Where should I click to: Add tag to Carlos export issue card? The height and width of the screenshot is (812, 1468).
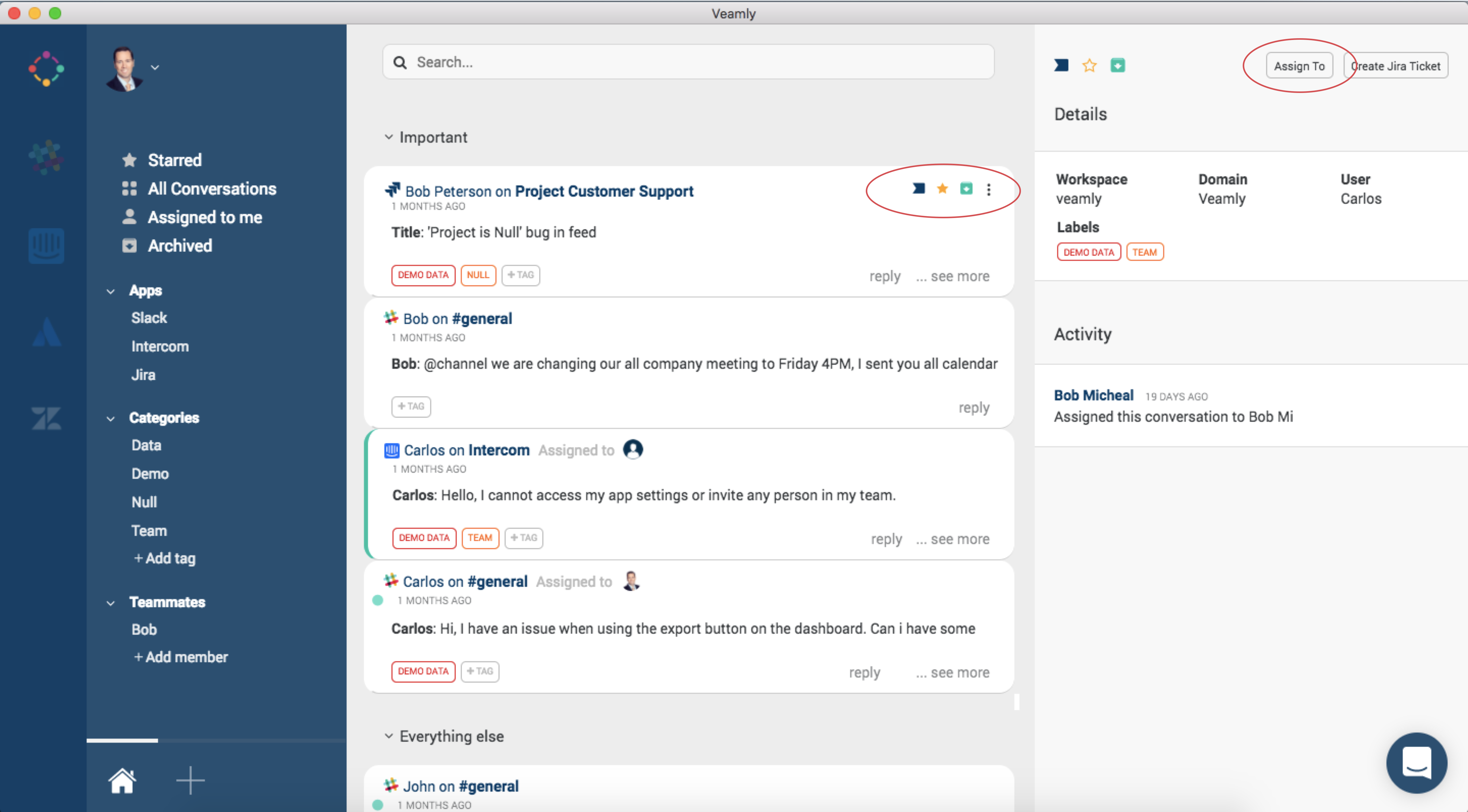point(480,671)
